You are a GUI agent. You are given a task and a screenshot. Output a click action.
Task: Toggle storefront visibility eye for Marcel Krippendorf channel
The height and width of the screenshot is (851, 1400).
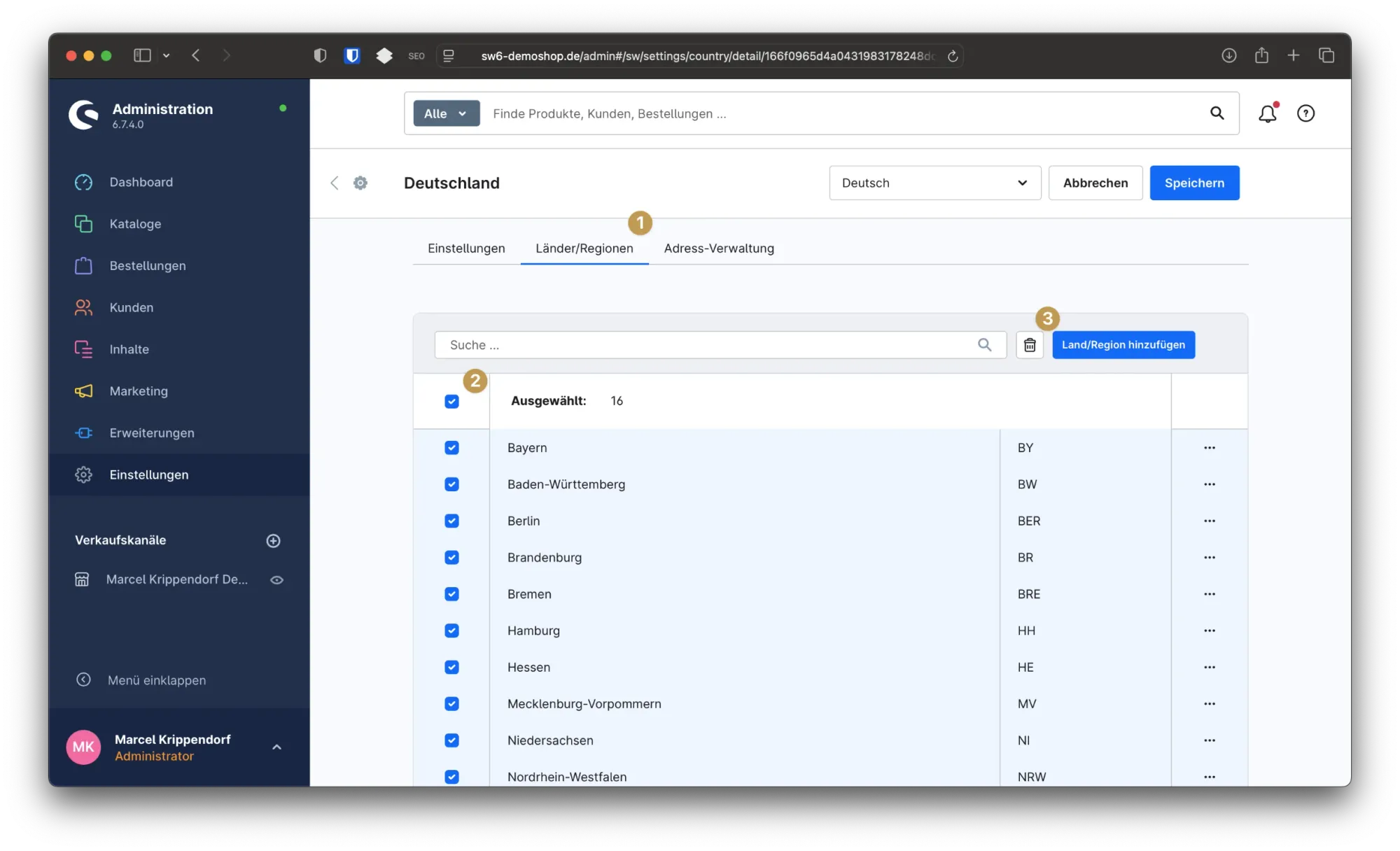tap(276, 579)
